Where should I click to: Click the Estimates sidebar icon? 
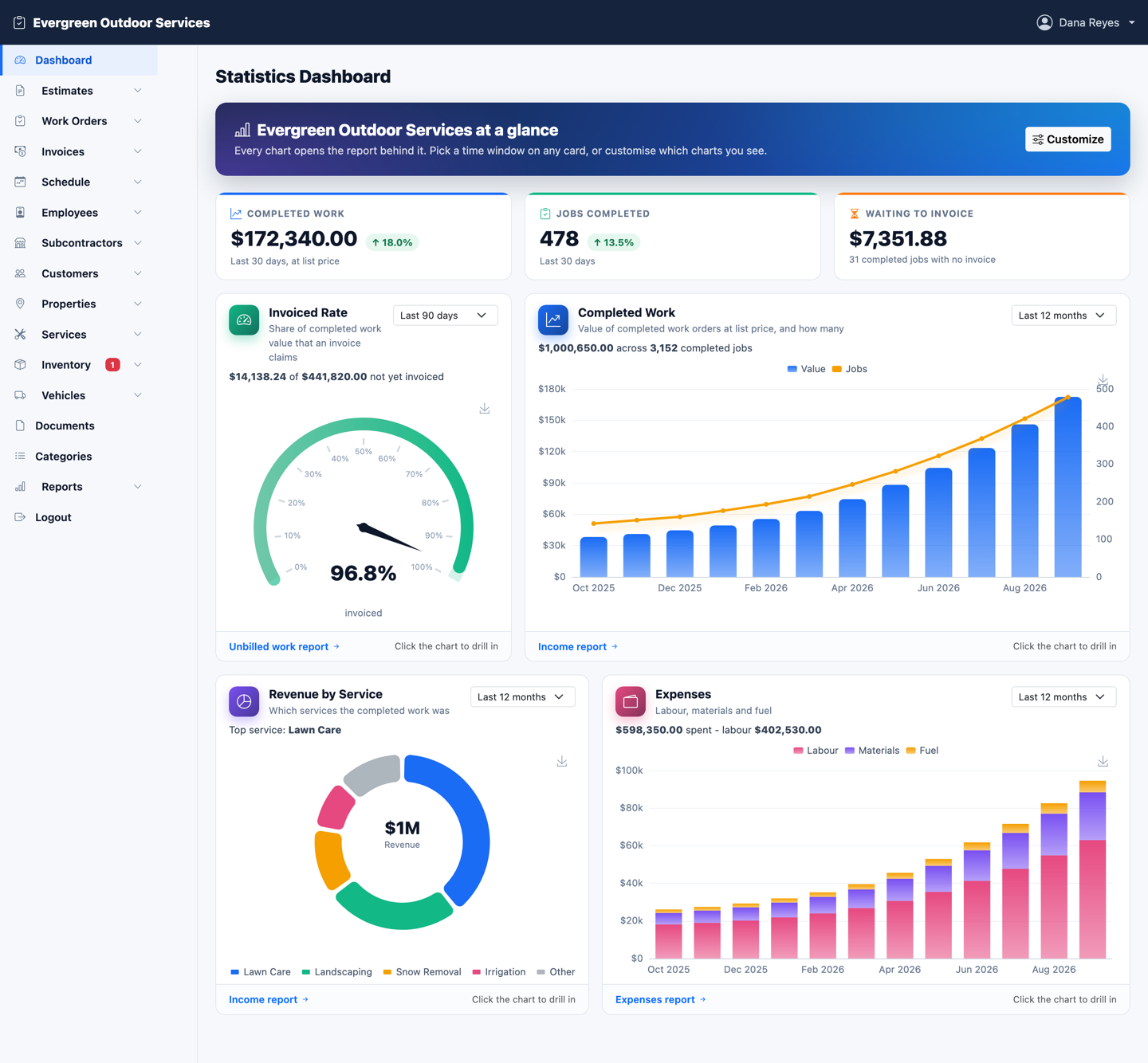[20, 91]
